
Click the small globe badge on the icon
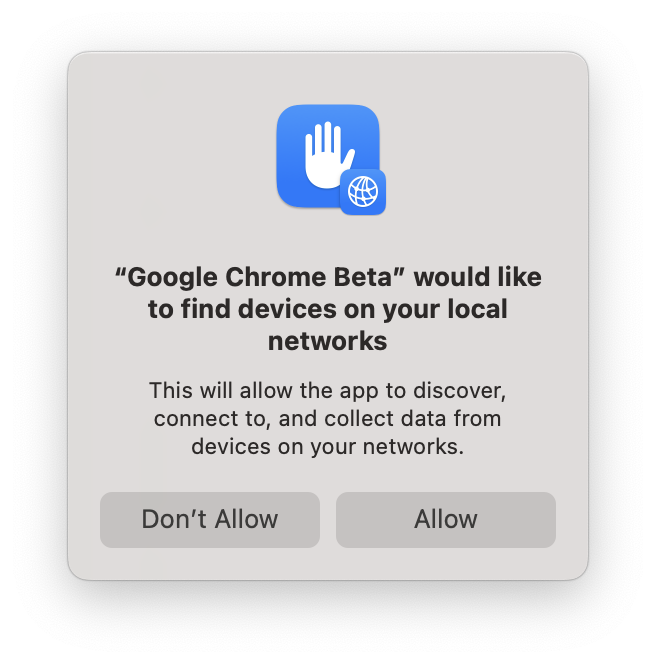tap(363, 192)
